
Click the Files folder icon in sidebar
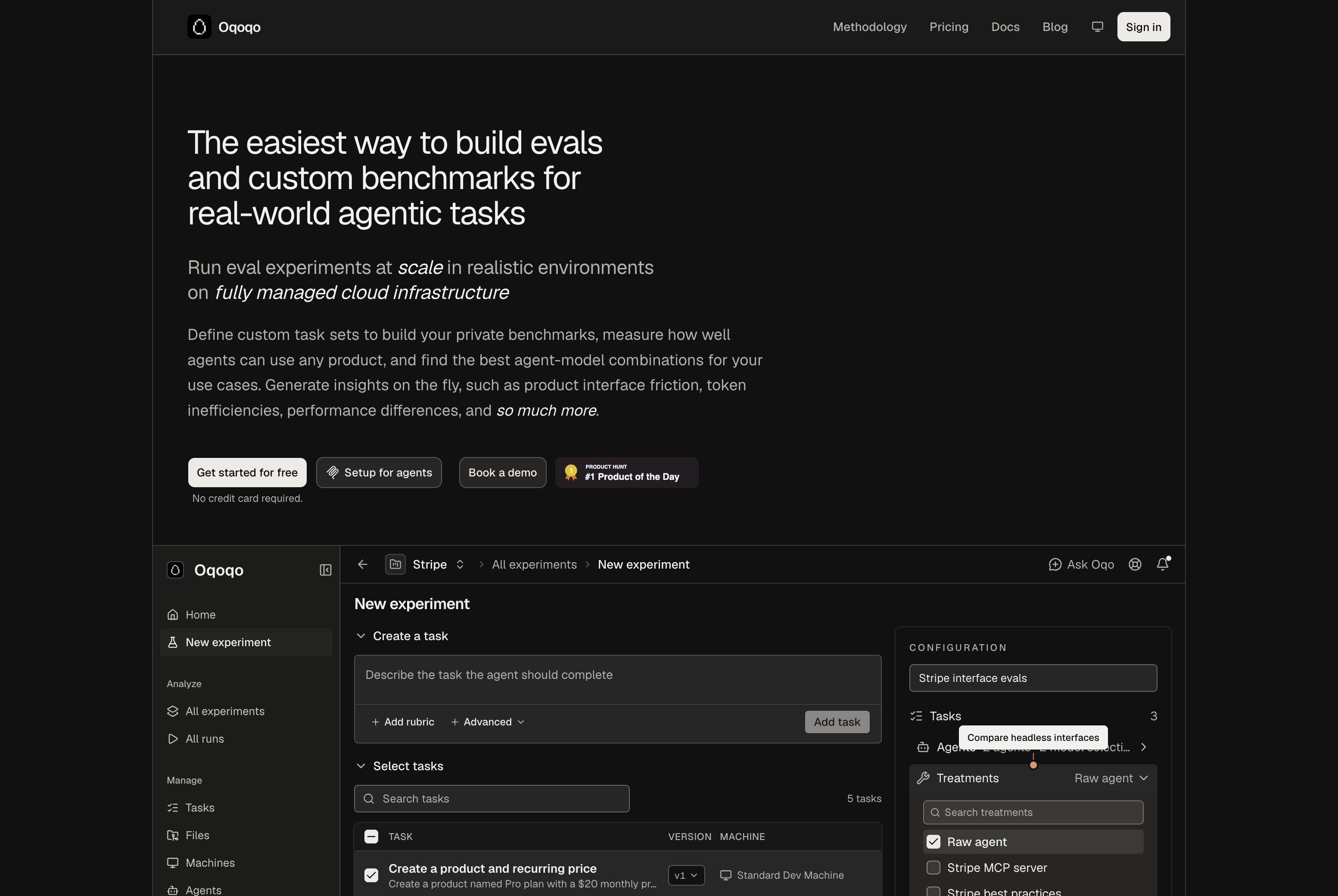coord(173,835)
